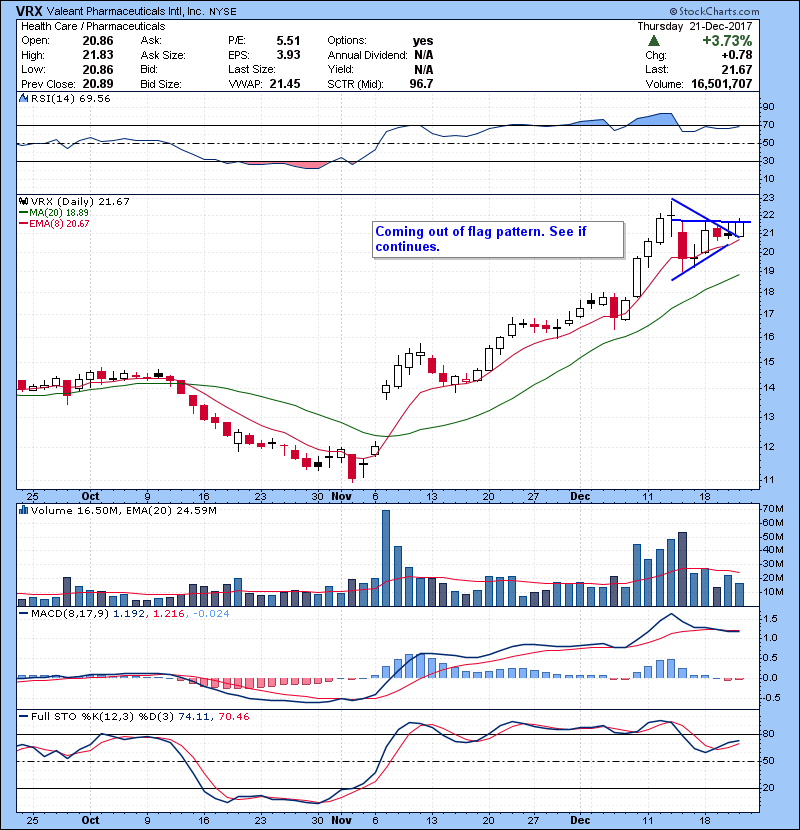Viewport: 800px width, 830px height.
Task: Click the tallest volume bar near Nov 6
Action: point(386,558)
